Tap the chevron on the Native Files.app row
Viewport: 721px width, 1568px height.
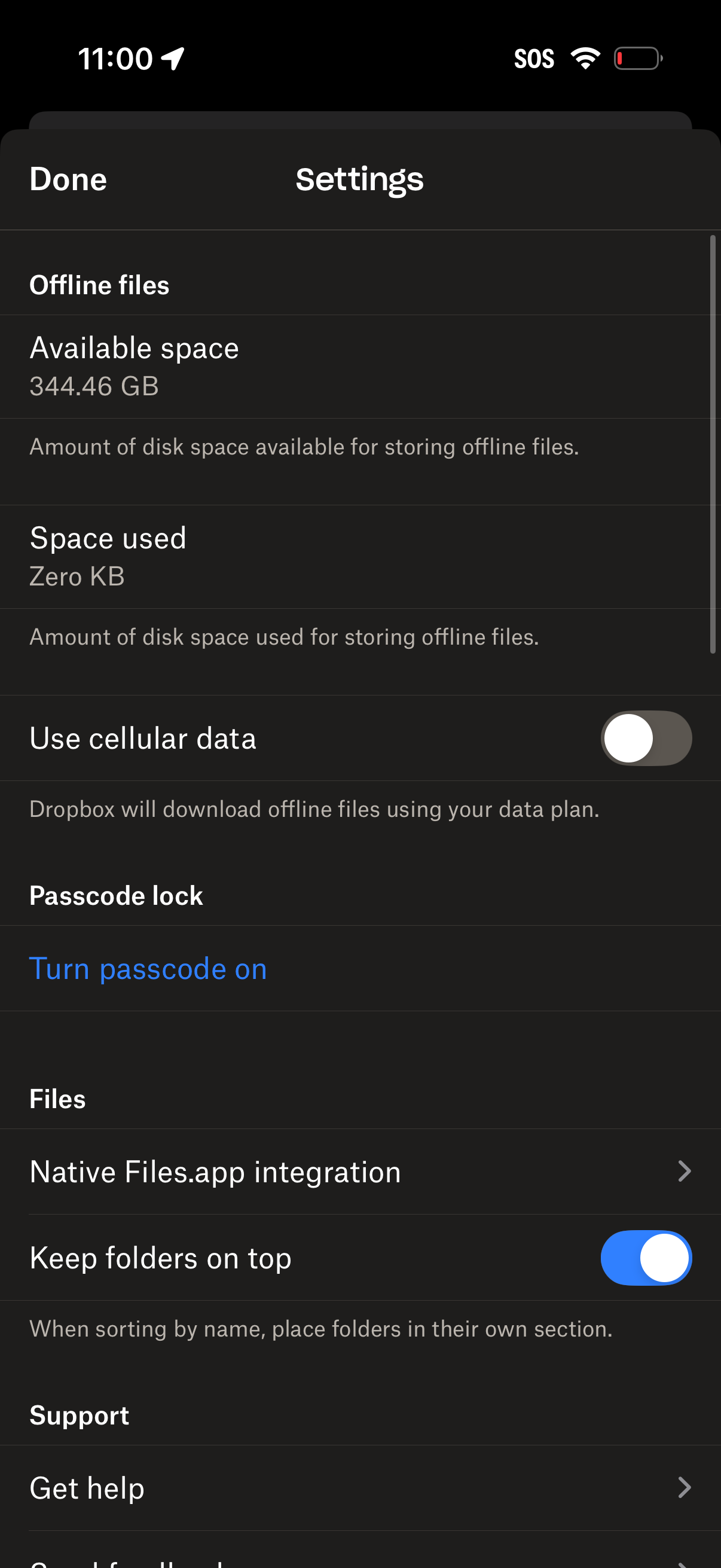coord(685,1170)
